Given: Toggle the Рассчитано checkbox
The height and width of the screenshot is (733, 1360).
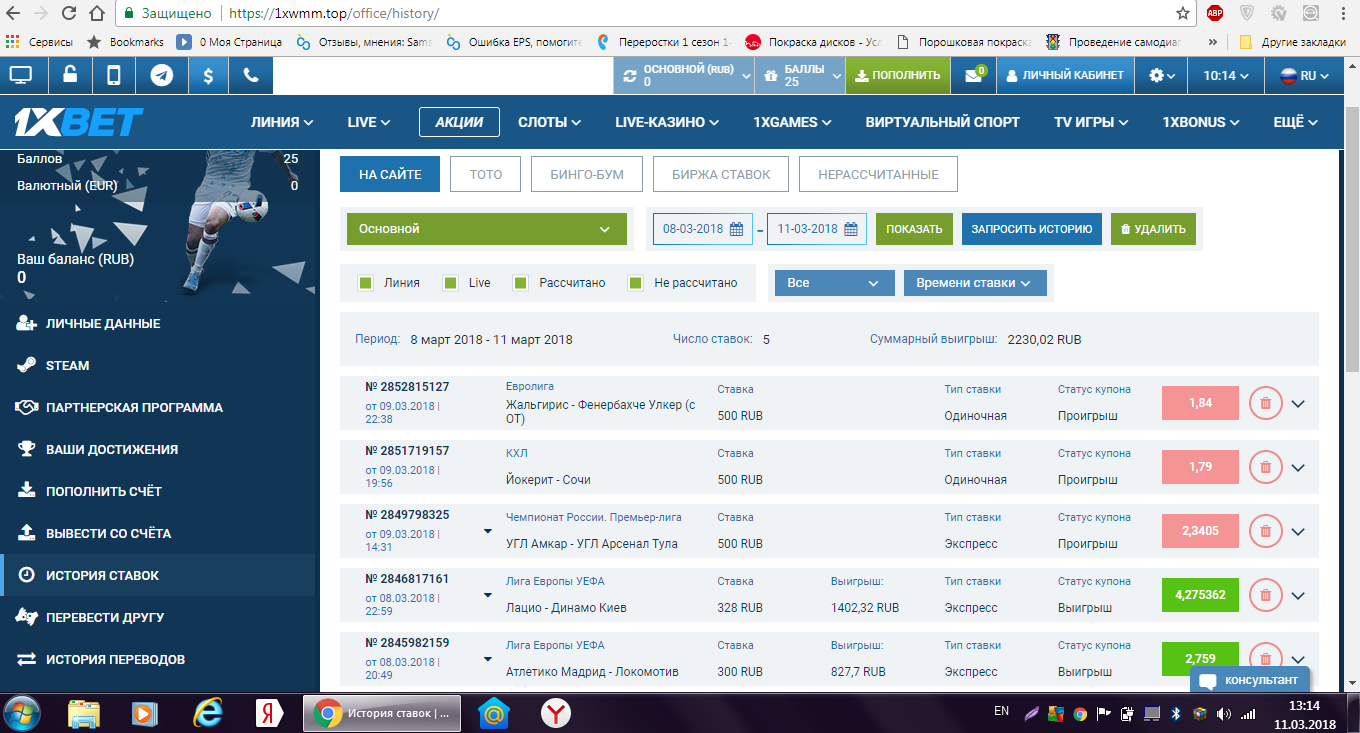Looking at the screenshot, I should 520,283.
